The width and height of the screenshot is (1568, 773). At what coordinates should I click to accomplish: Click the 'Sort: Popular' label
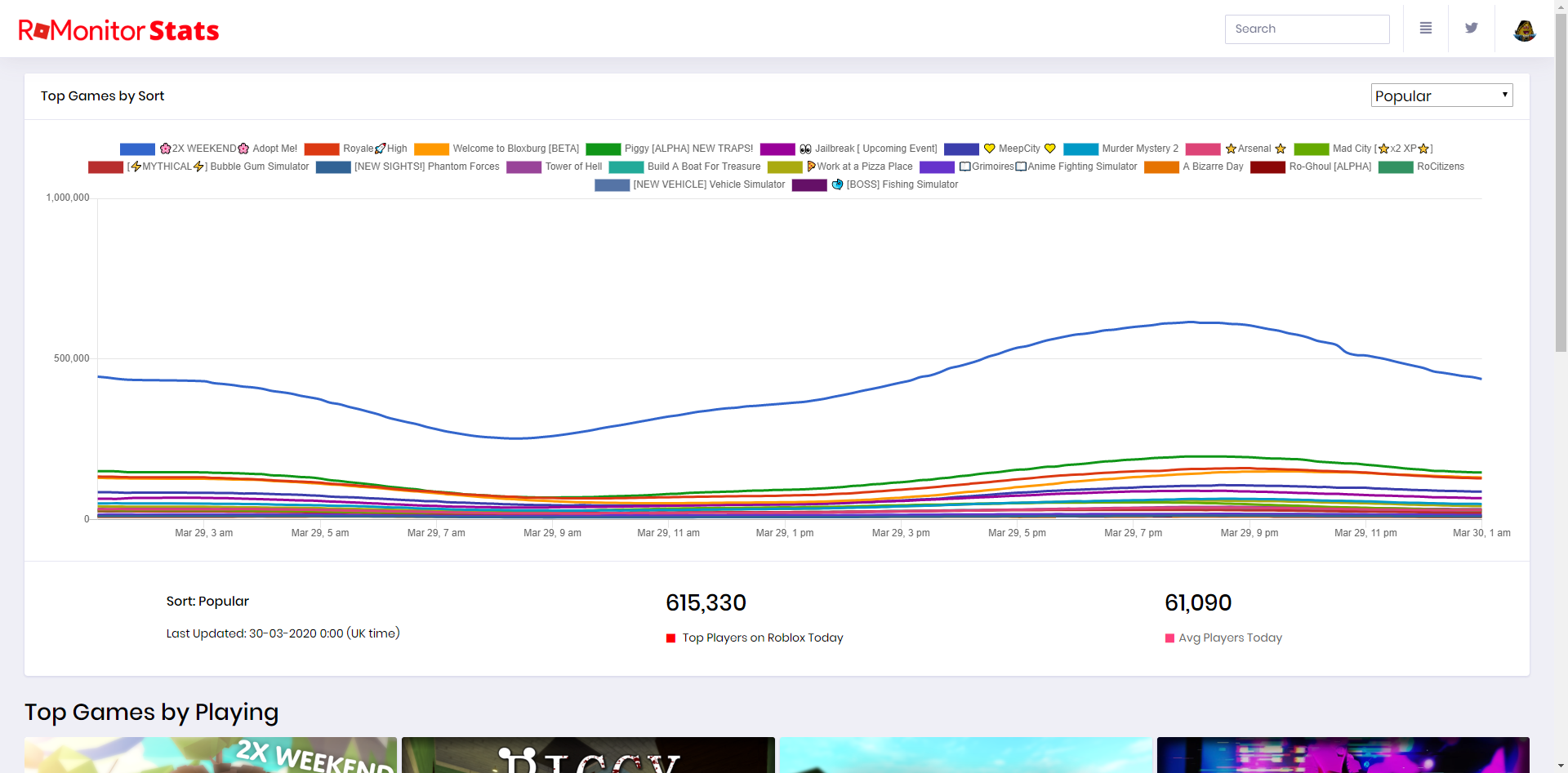click(x=207, y=602)
